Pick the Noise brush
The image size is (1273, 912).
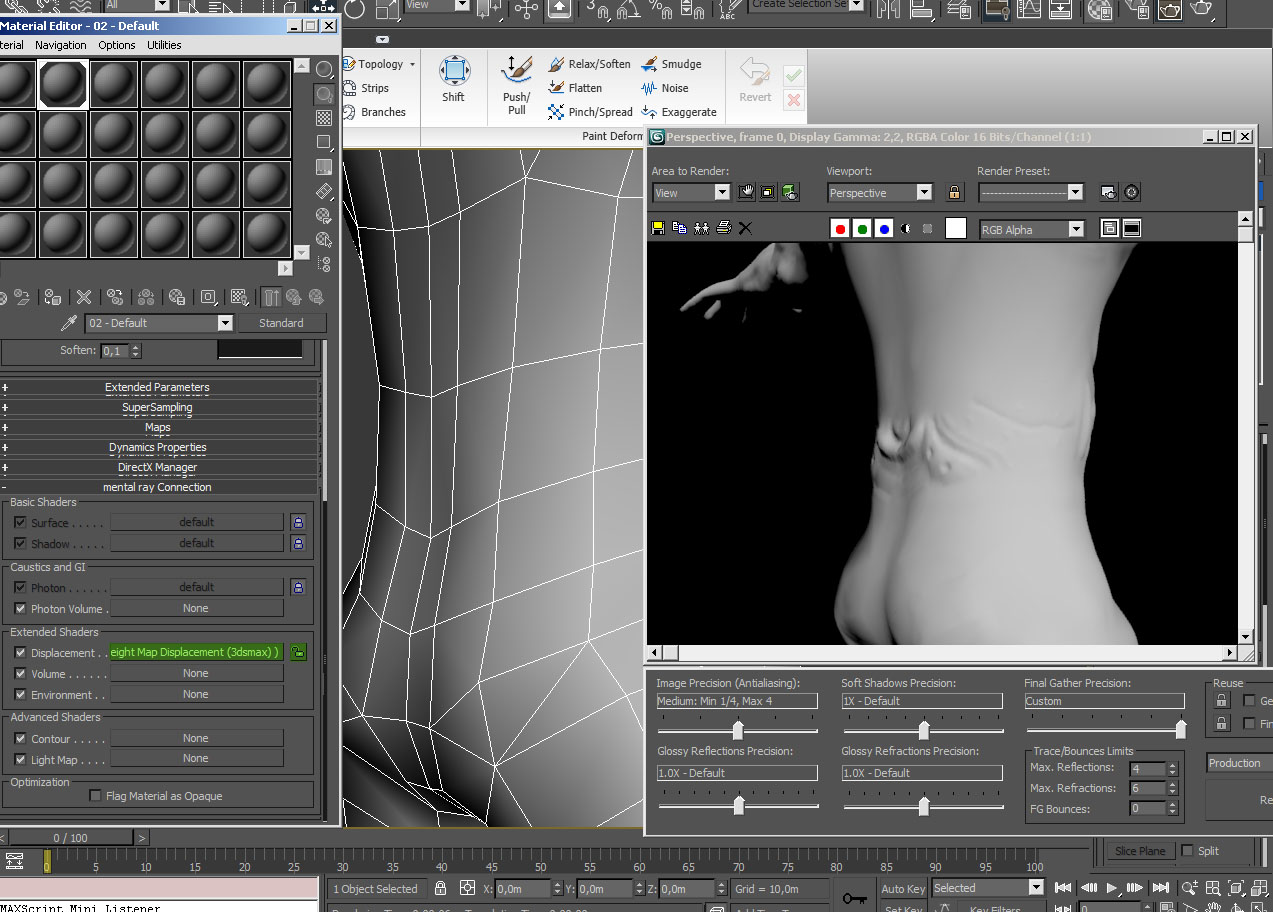(665, 88)
